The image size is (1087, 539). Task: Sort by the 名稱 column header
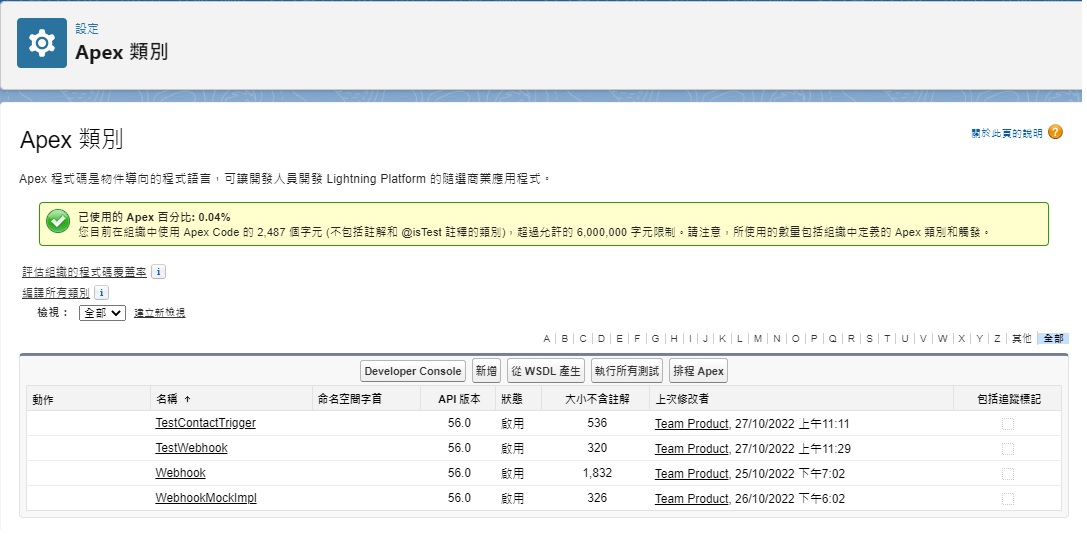(x=166, y=399)
